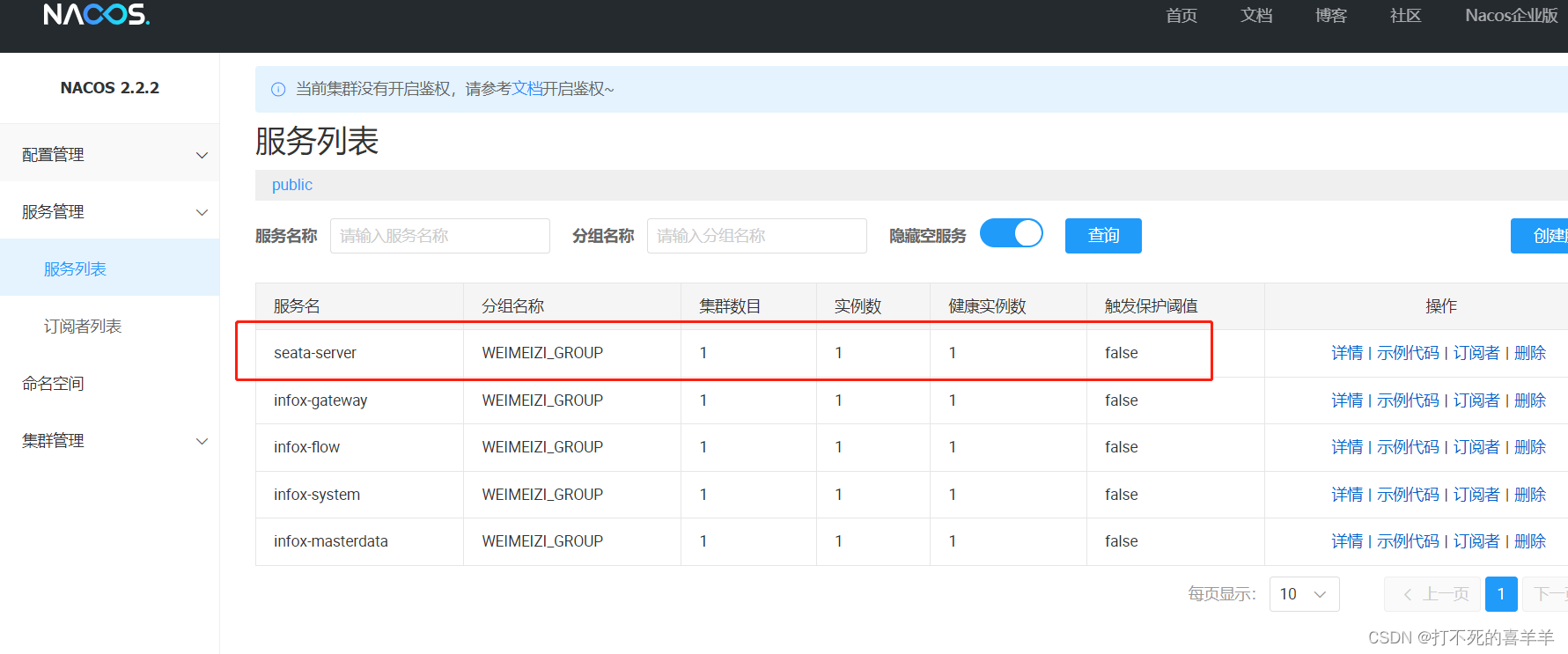Open 示例代码 for infox-system
The width and height of the screenshot is (1568, 654).
(1408, 495)
